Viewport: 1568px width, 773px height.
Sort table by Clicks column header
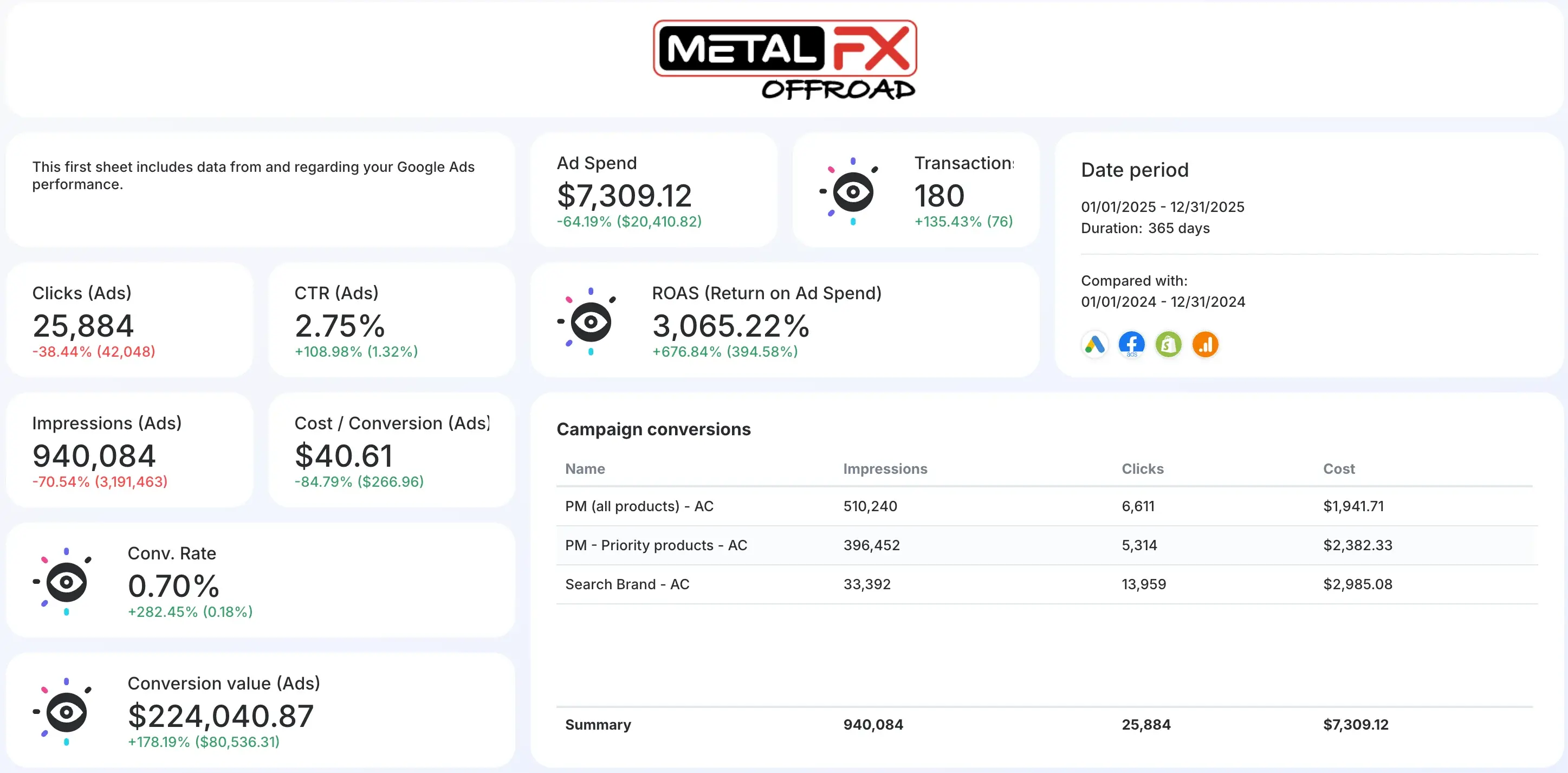[1143, 468]
